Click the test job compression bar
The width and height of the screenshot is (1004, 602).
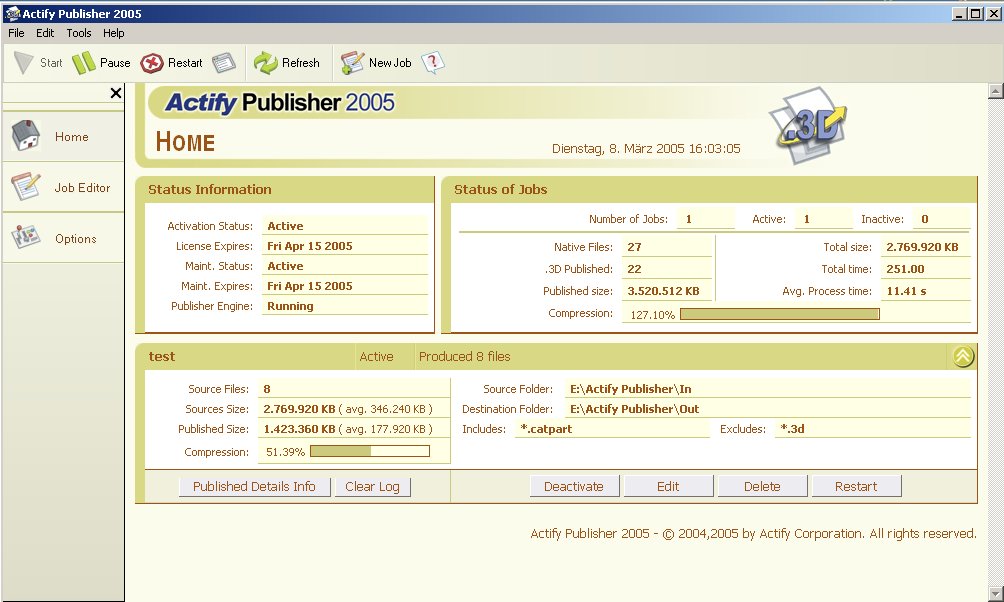point(369,452)
